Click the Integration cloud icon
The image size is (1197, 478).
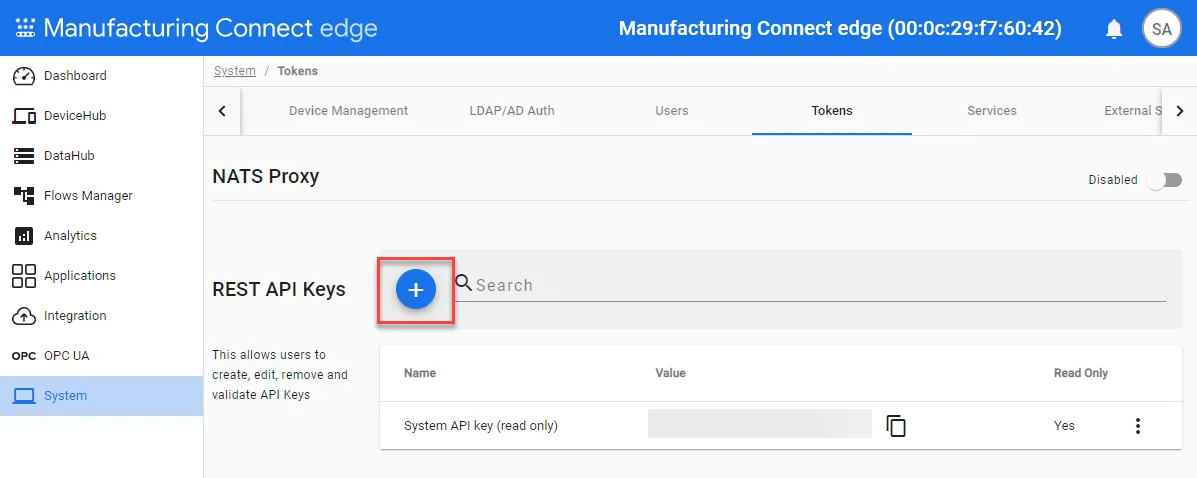point(24,315)
